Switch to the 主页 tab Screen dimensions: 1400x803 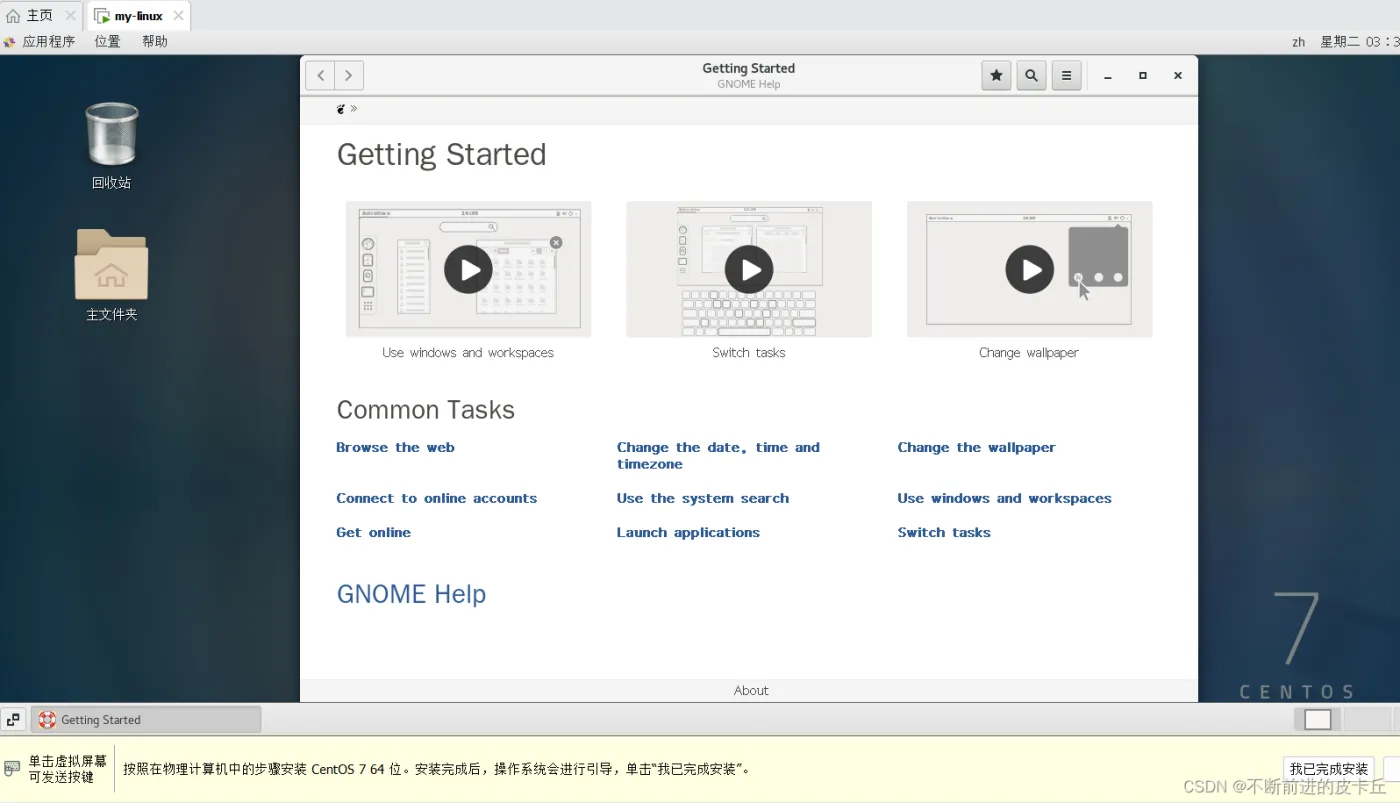(40, 16)
